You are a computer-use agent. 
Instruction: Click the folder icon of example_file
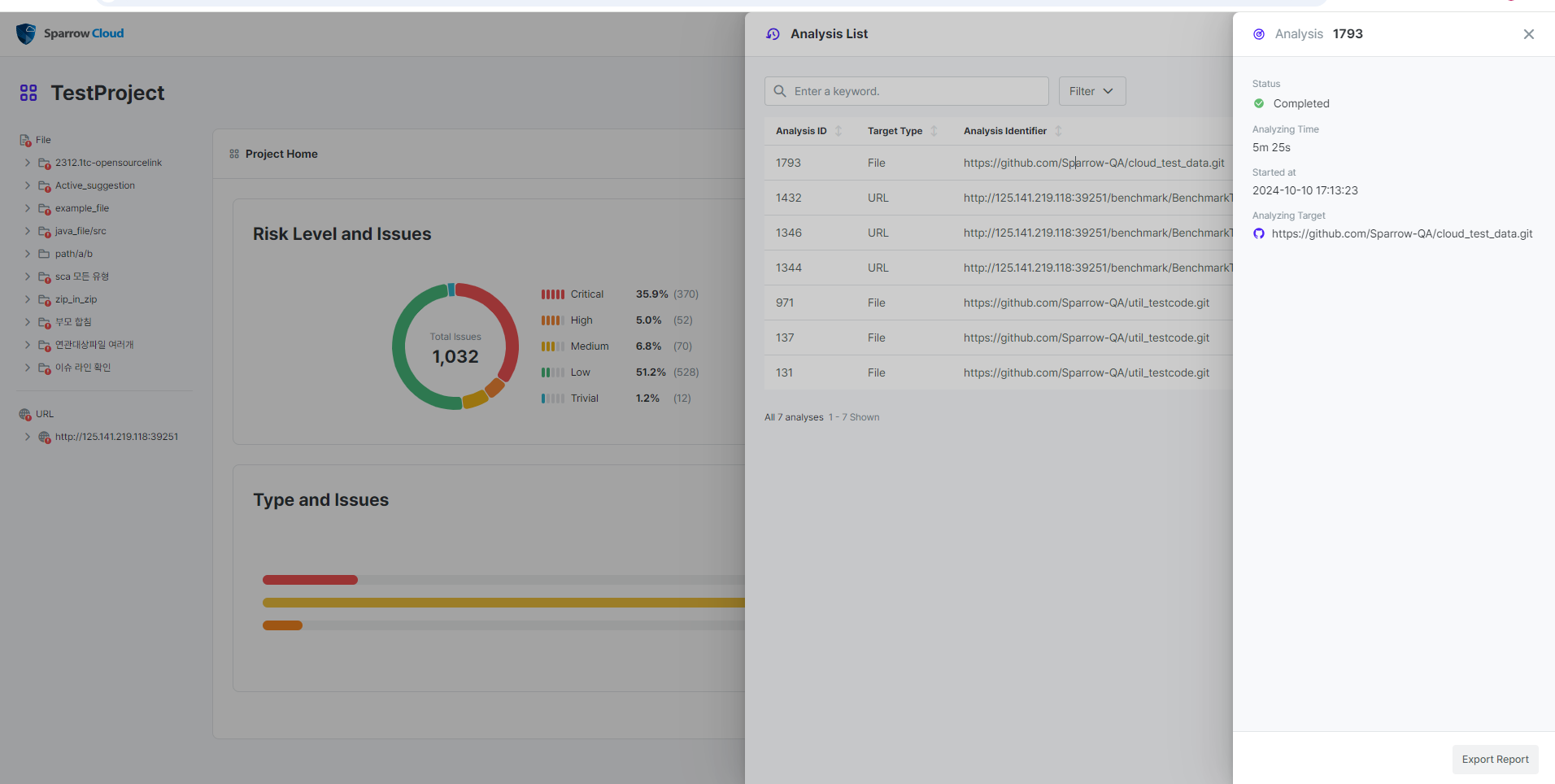[45, 209]
